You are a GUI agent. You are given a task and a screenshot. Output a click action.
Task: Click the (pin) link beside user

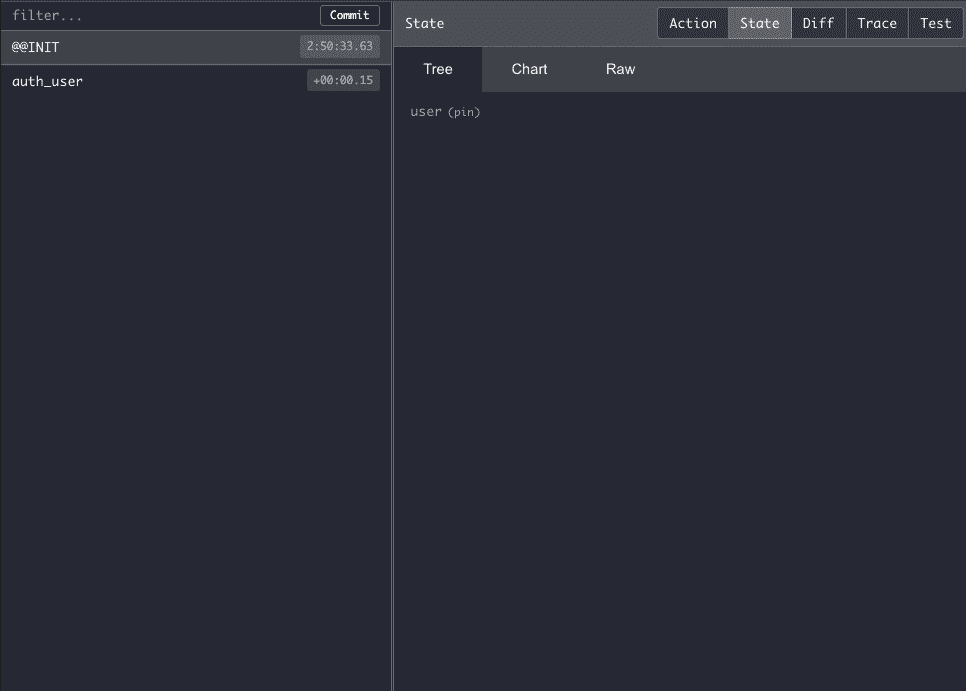click(x=464, y=112)
